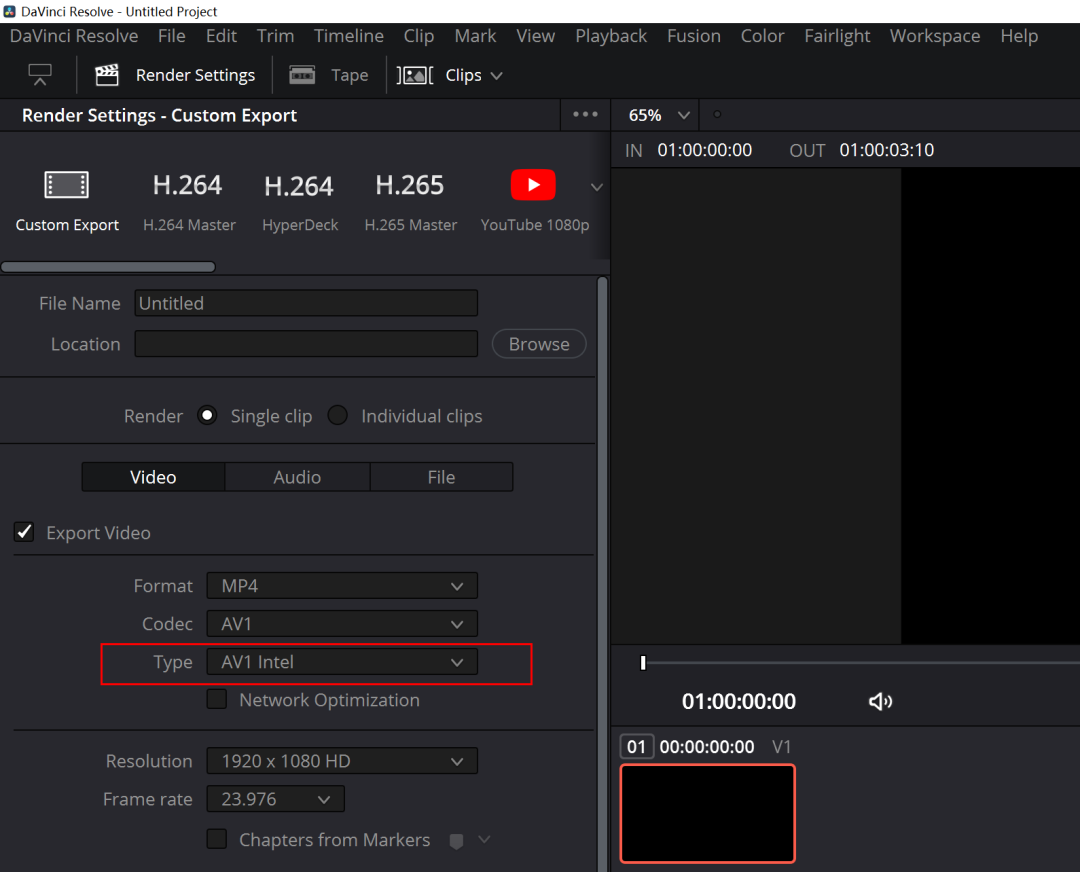Open the Codec dropdown showing AV1
1080x872 pixels.
tap(342, 623)
